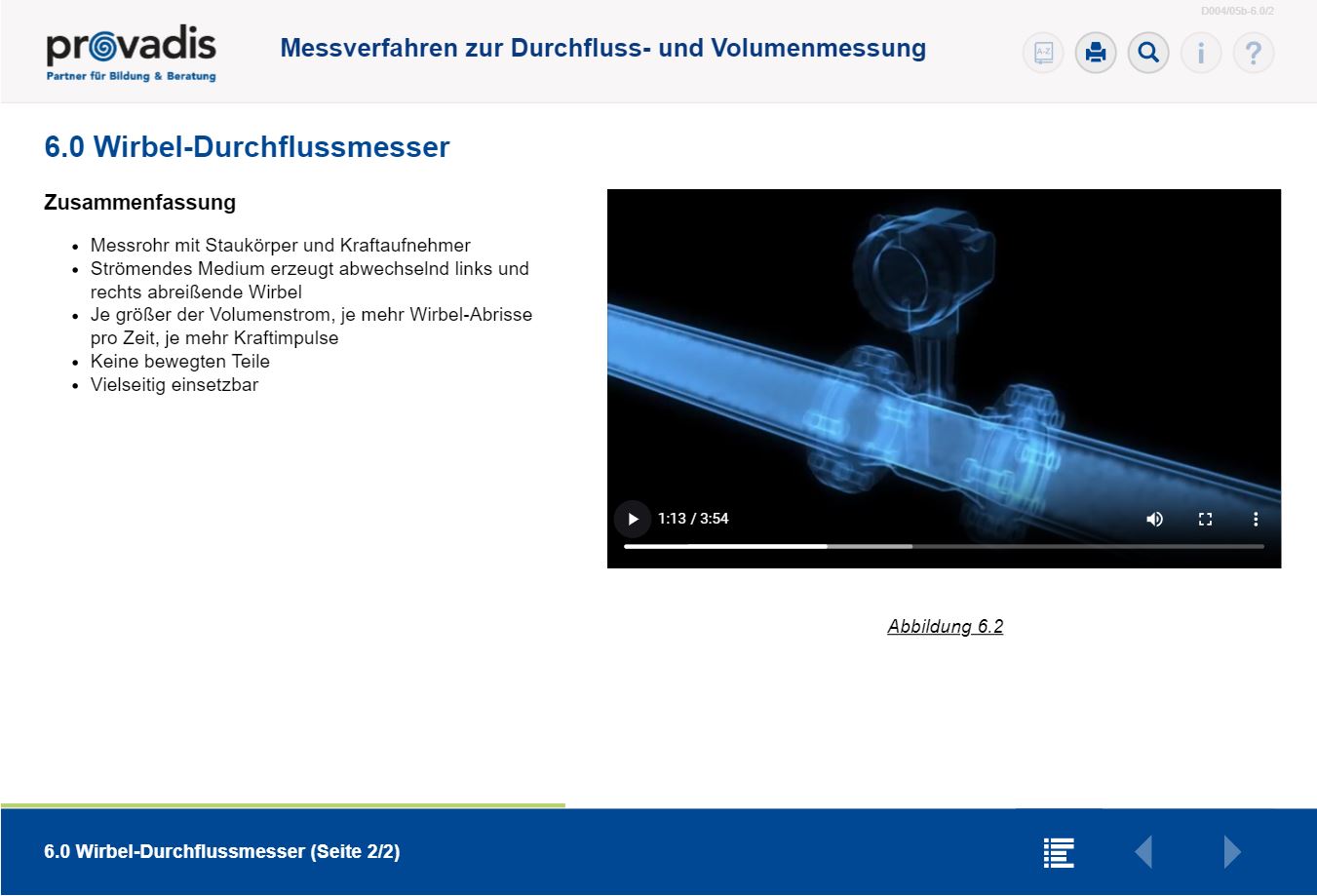Click the printer icon in header

click(1096, 53)
